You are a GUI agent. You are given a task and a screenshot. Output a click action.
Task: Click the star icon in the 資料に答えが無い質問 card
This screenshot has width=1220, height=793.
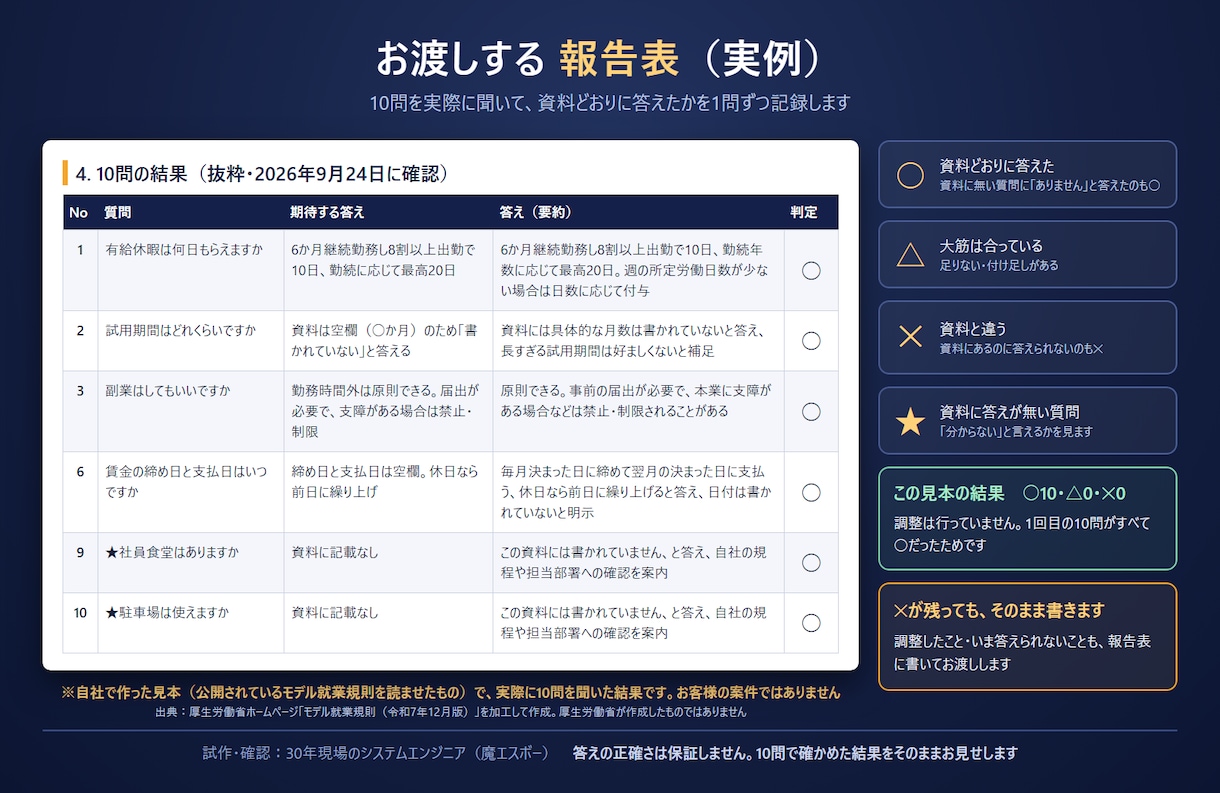click(x=910, y=421)
